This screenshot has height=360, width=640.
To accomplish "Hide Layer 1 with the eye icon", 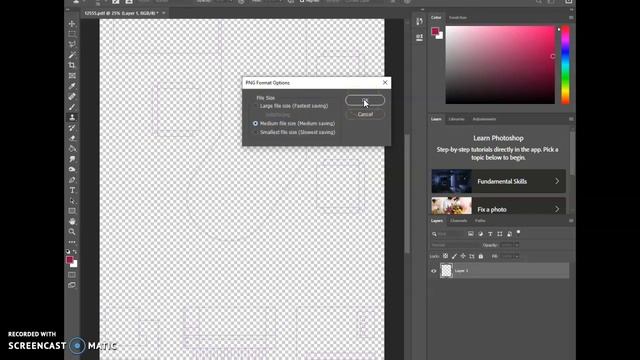I will [x=433, y=271].
